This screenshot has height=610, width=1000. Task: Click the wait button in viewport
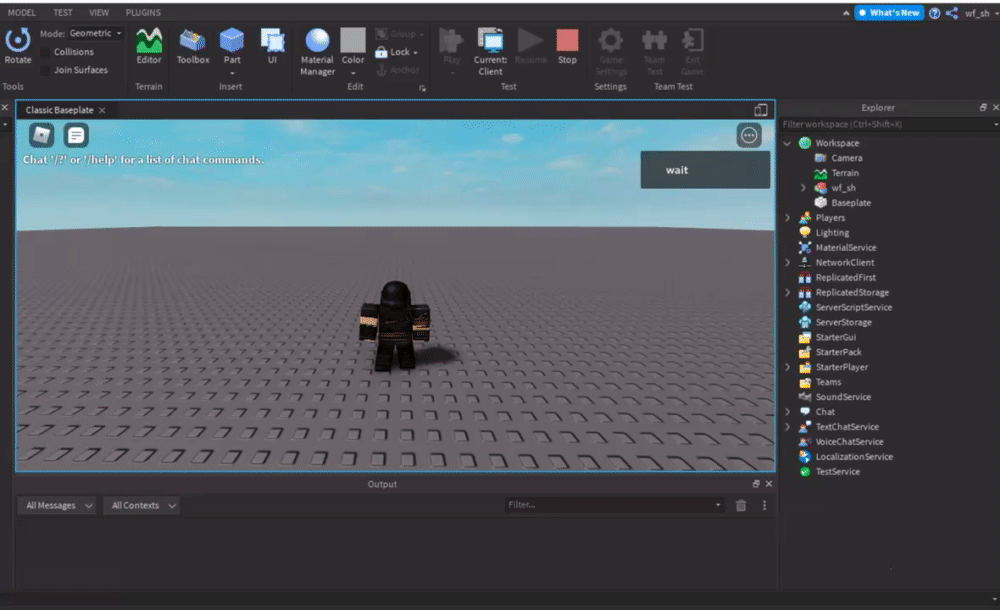tap(705, 170)
